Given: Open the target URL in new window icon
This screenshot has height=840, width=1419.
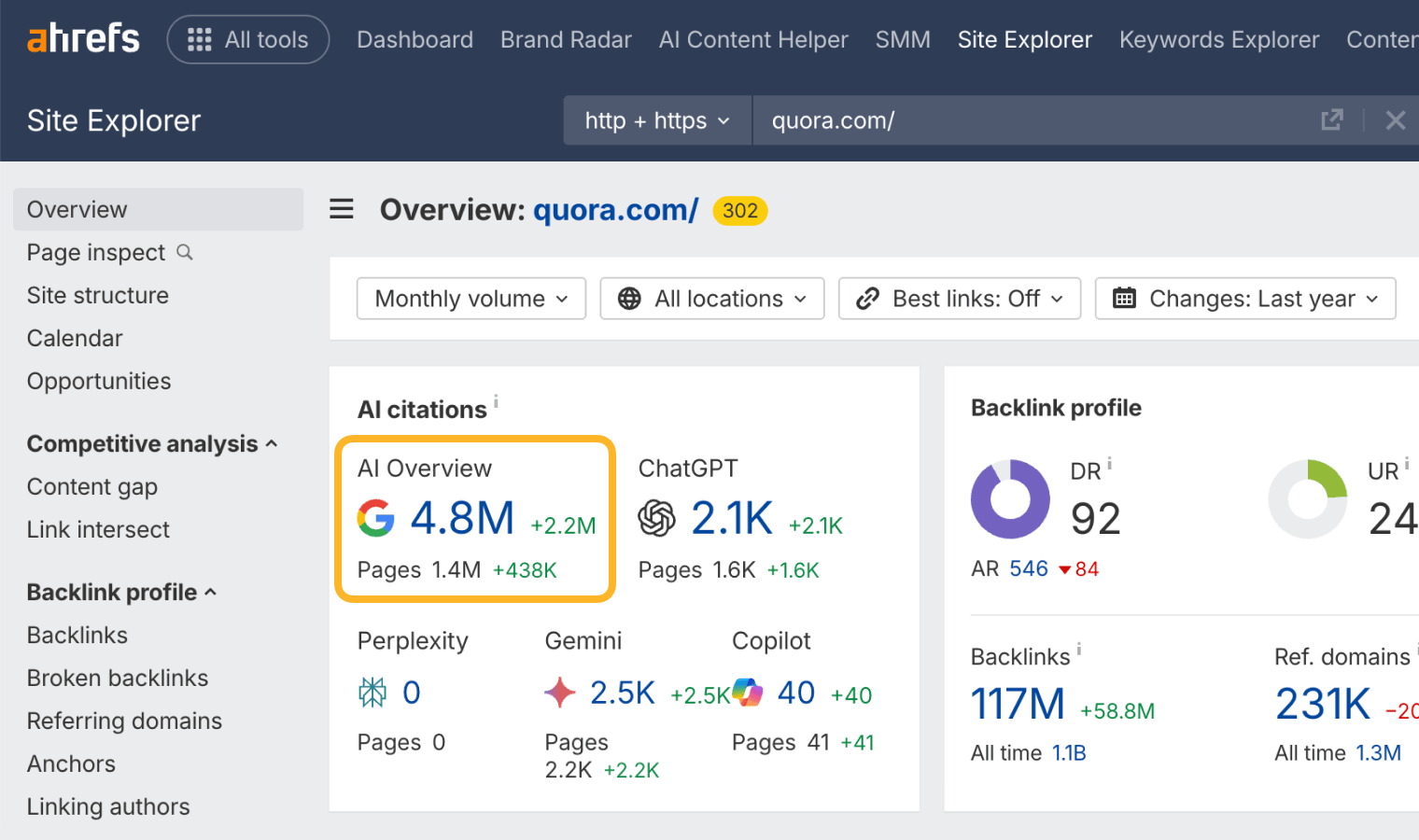Looking at the screenshot, I should coord(1332,119).
